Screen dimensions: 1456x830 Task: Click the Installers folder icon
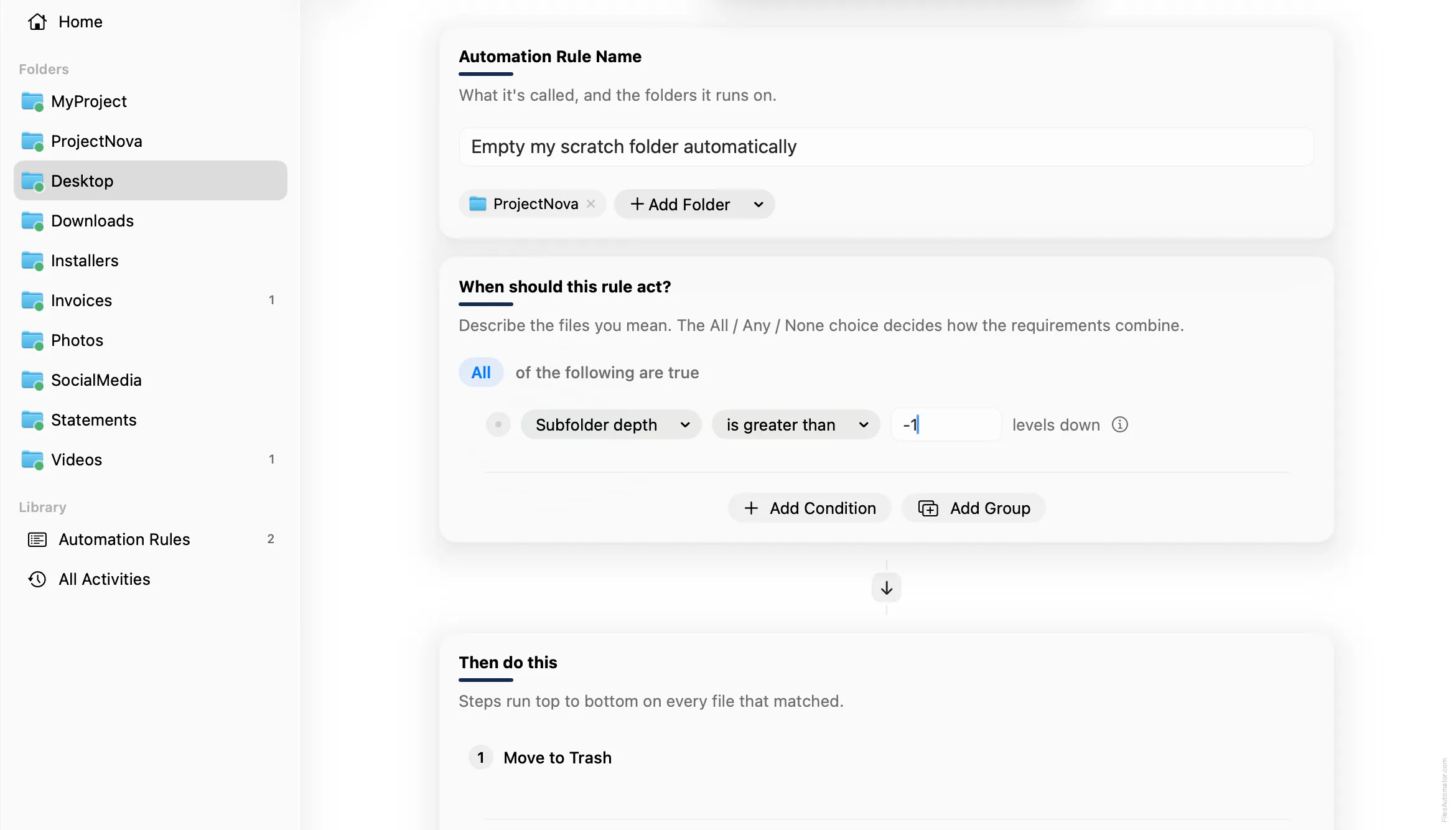point(32,261)
